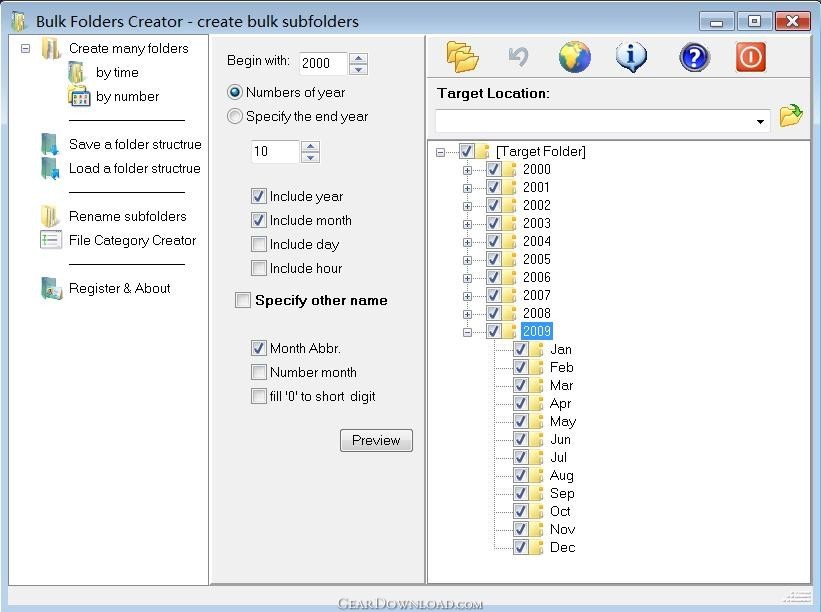Viewport: 821px width, 612px height.
Task: Click the Register & About icon
Action: 51,288
